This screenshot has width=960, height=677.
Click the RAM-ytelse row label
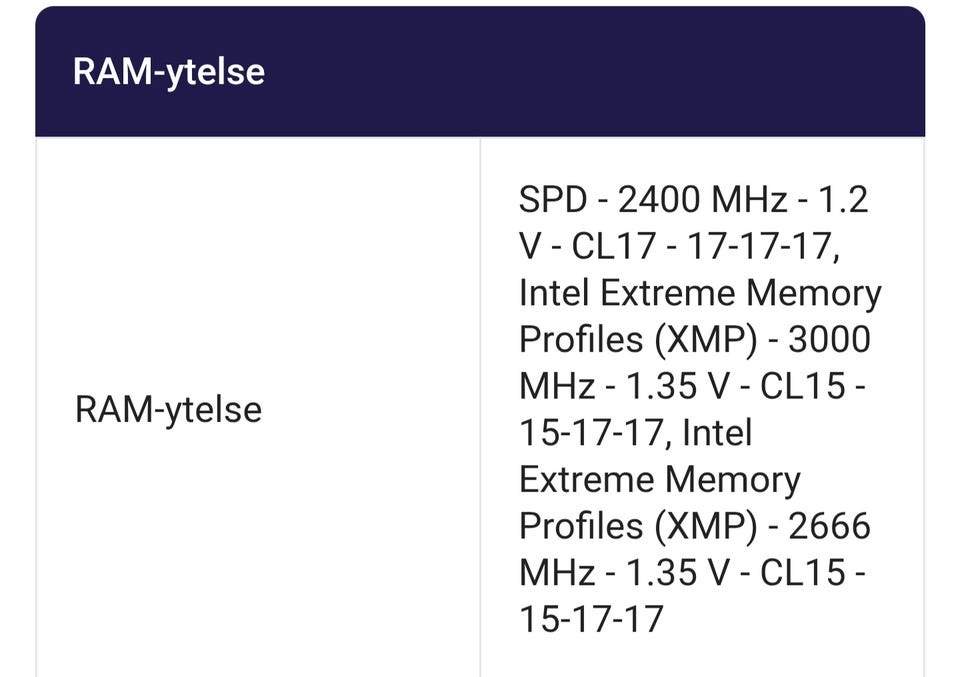168,409
